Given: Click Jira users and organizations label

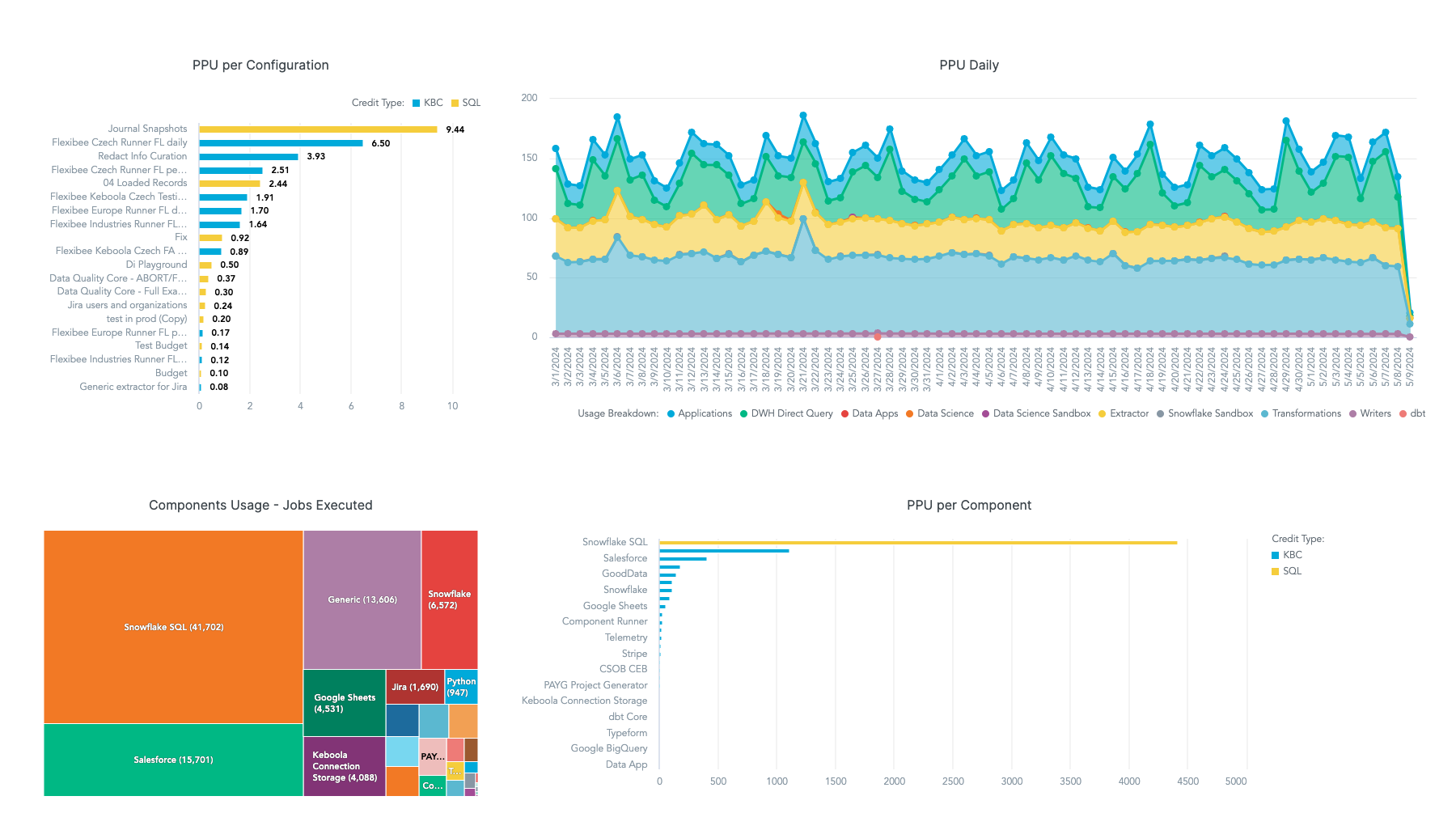Looking at the screenshot, I should tap(127, 305).
